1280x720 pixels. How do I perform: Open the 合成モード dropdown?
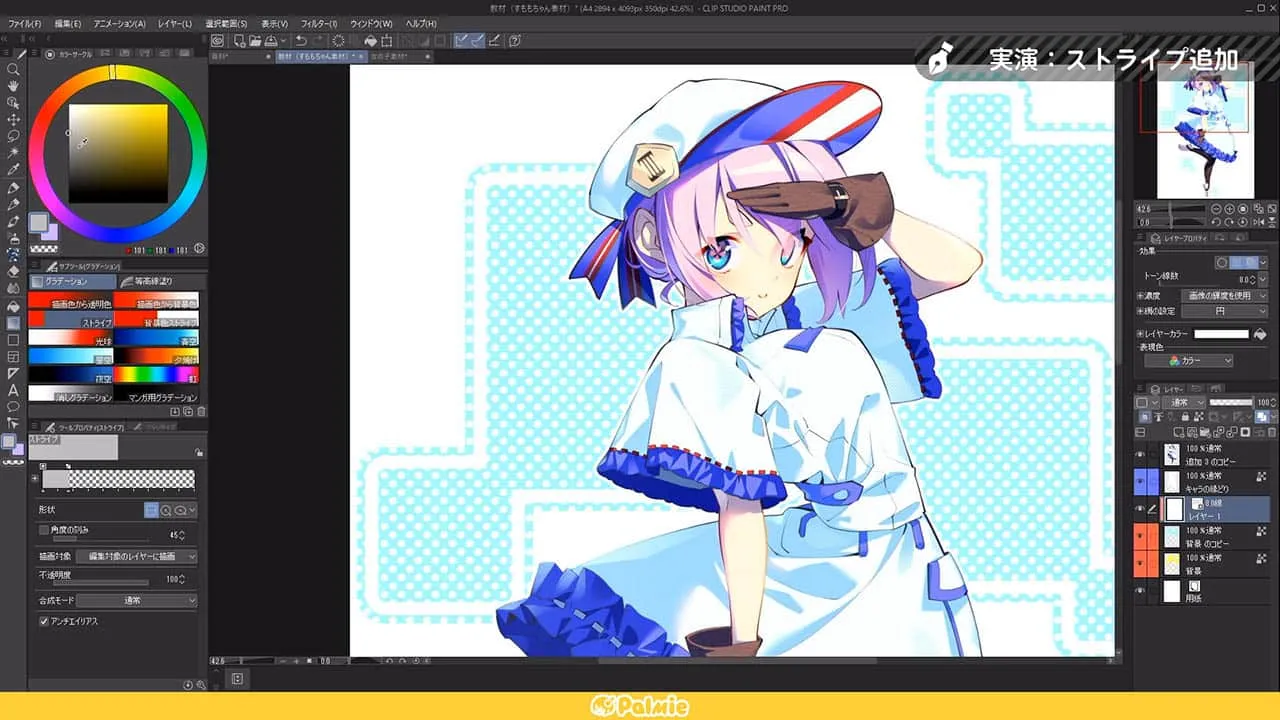pos(137,601)
